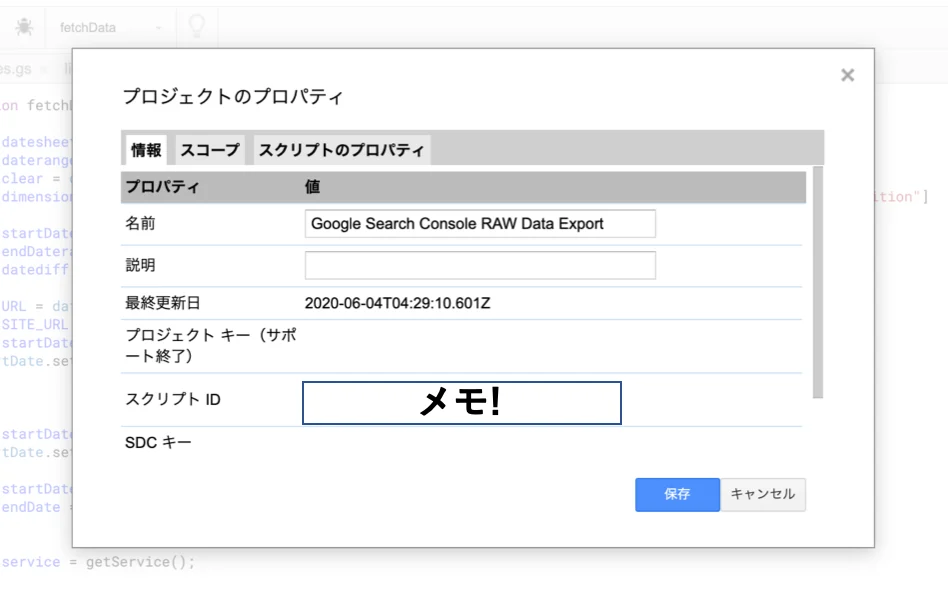Screen dimensions: 948x590
Task: Click the SDC キー label
Action: point(158,442)
